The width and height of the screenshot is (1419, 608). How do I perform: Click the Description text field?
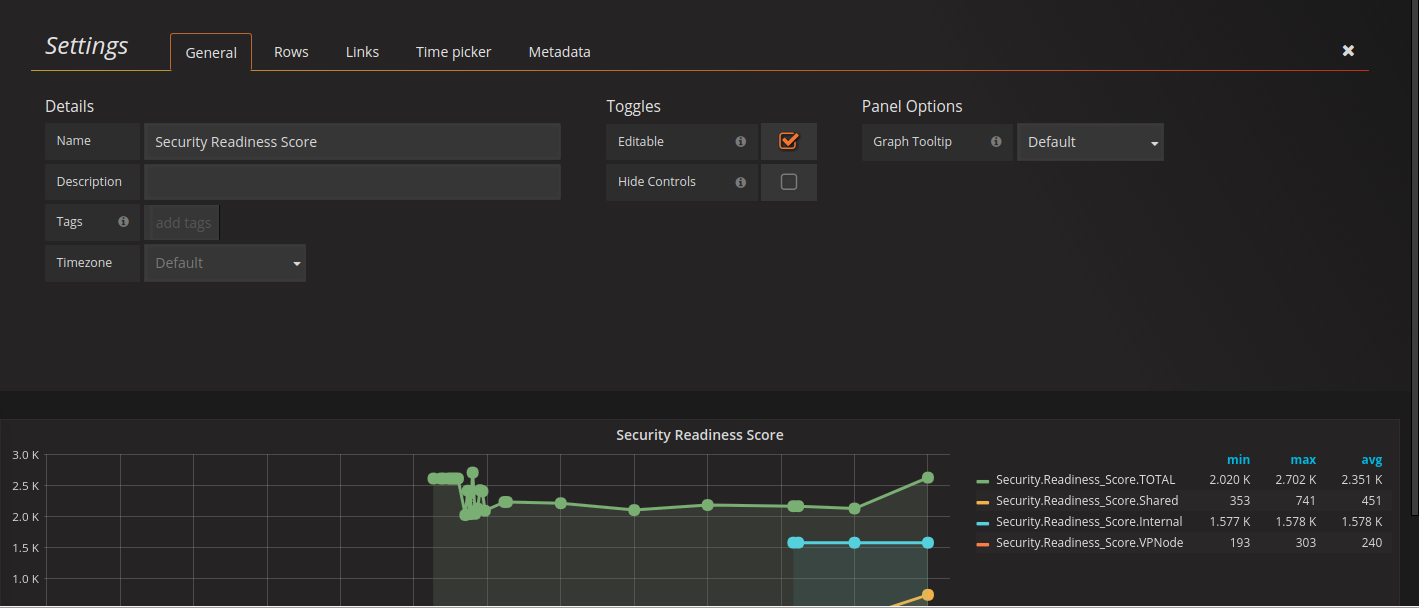pos(352,182)
